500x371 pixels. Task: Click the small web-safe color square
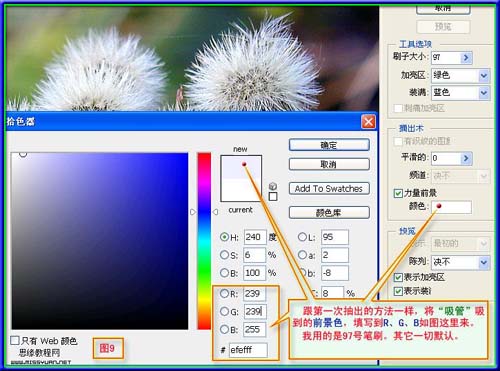pos(273,196)
